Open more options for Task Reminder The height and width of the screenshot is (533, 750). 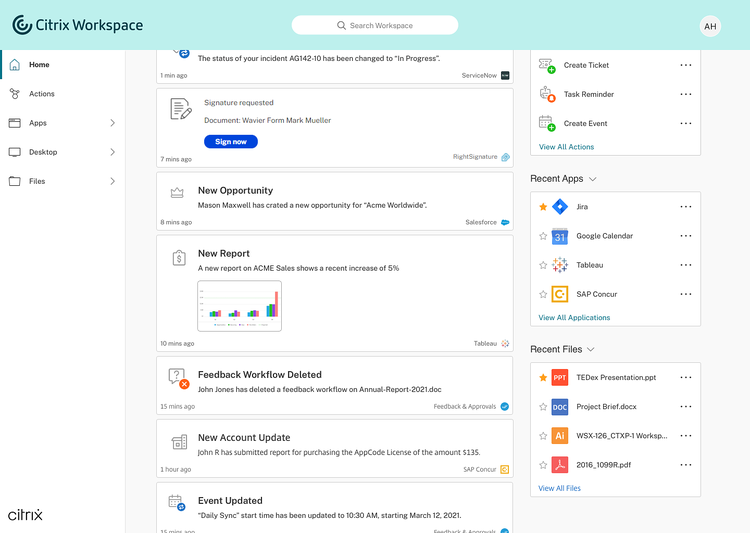pyautogui.click(x=686, y=94)
